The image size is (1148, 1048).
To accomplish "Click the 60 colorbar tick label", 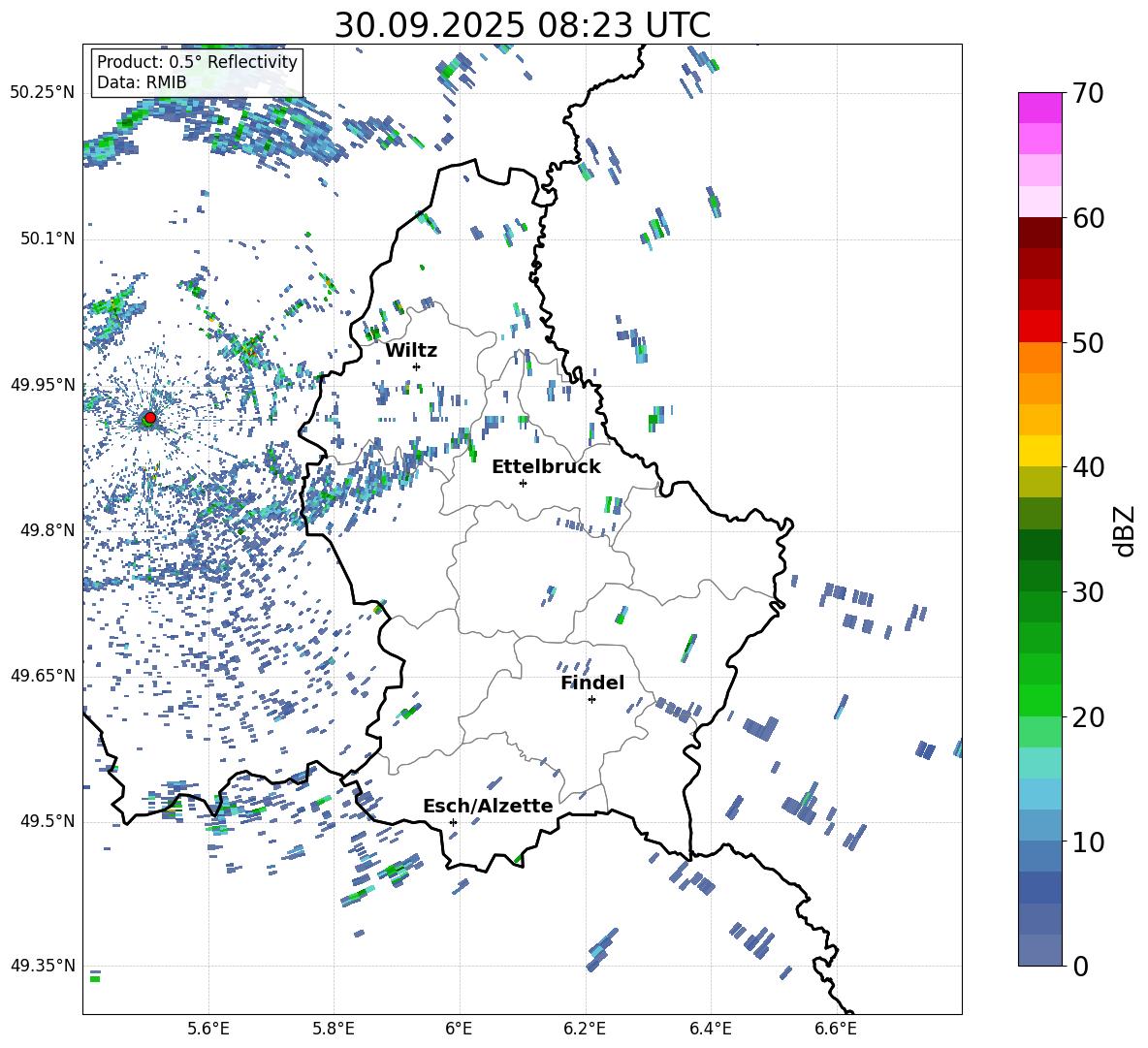I will tap(1088, 218).
